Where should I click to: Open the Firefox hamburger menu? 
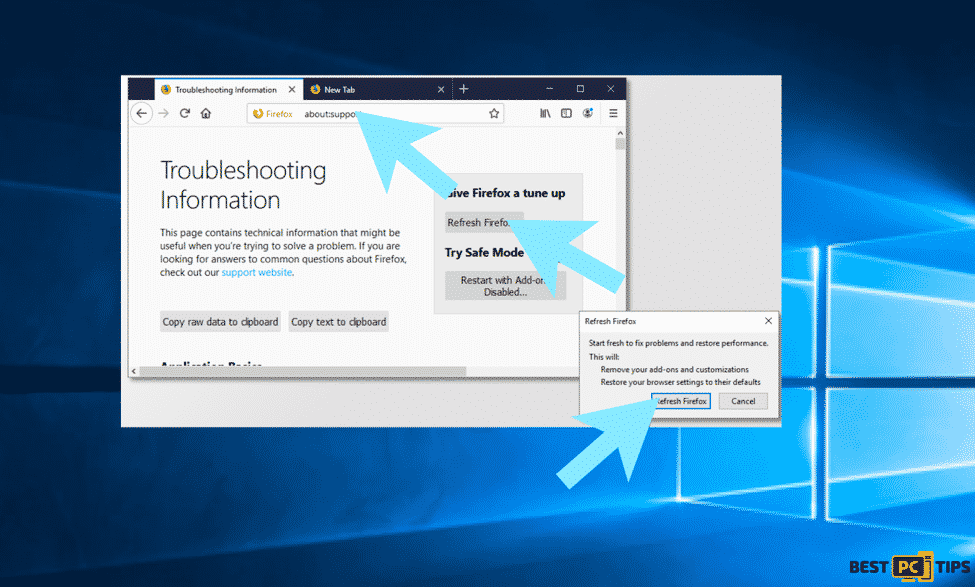click(613, 113)
